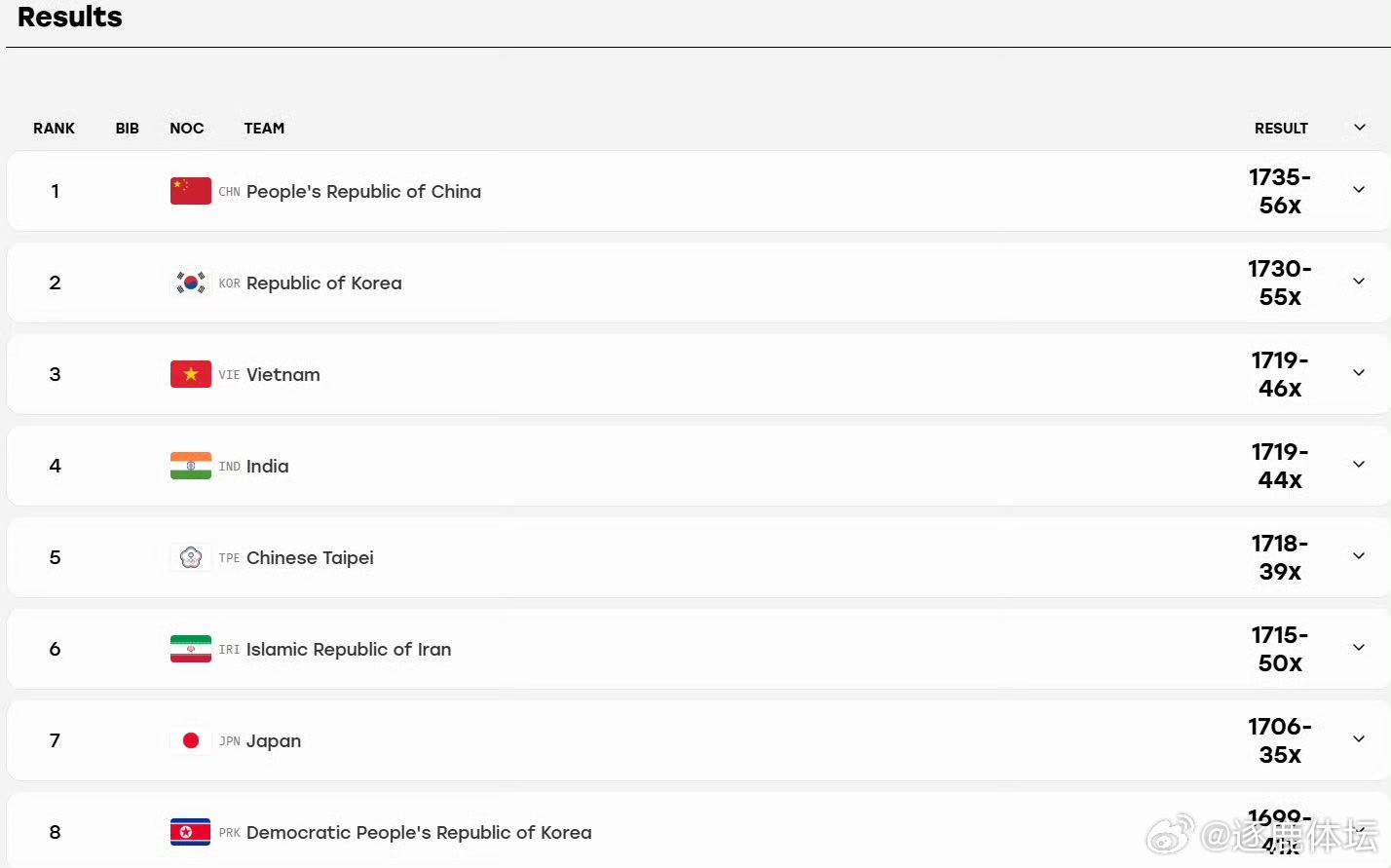Select the TEAM column header
The width and height of the screenshot is (1391, 868).
pyautogui.click(x=264, y=129)
